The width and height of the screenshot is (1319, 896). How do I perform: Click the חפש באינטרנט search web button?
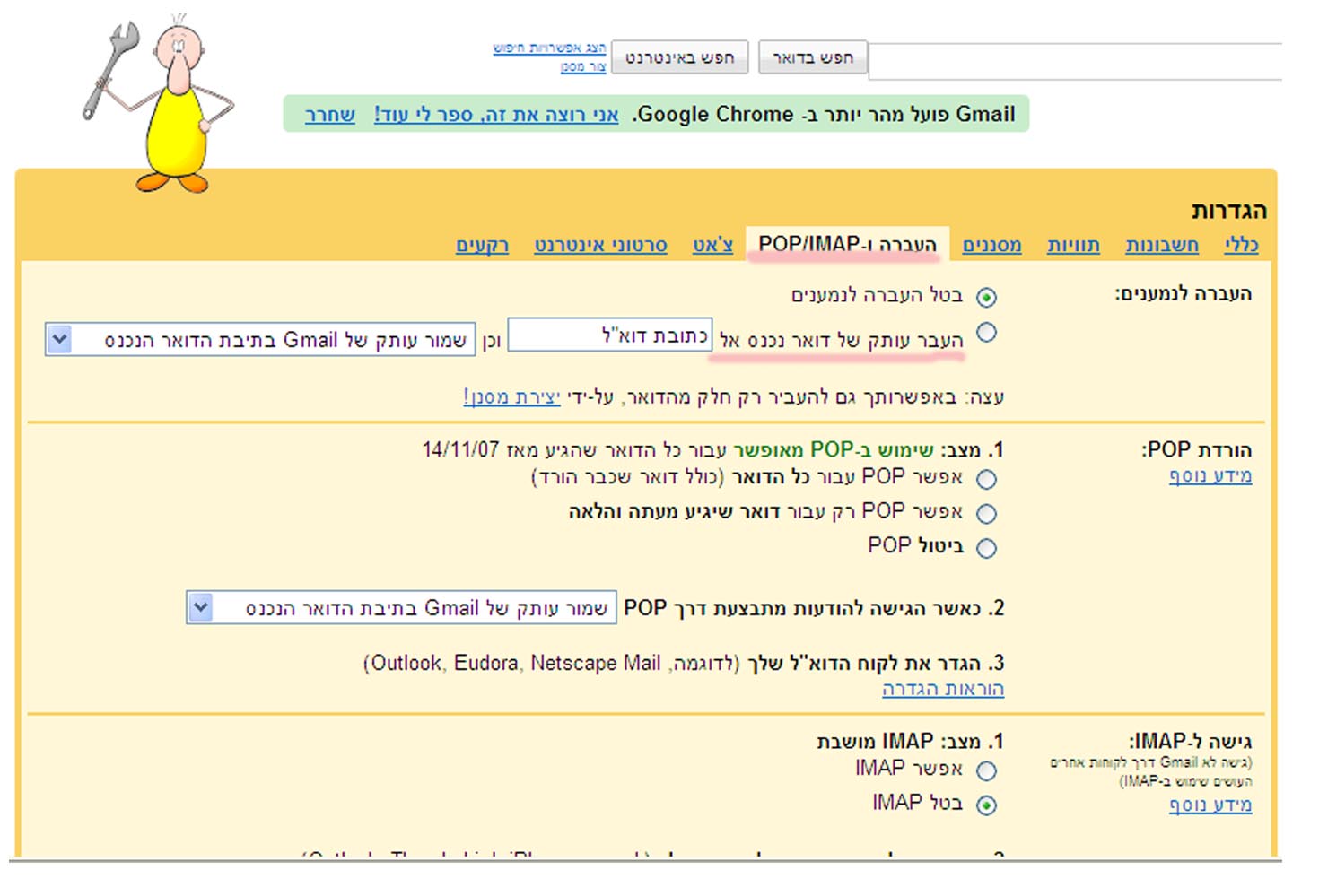pos(679,58)
